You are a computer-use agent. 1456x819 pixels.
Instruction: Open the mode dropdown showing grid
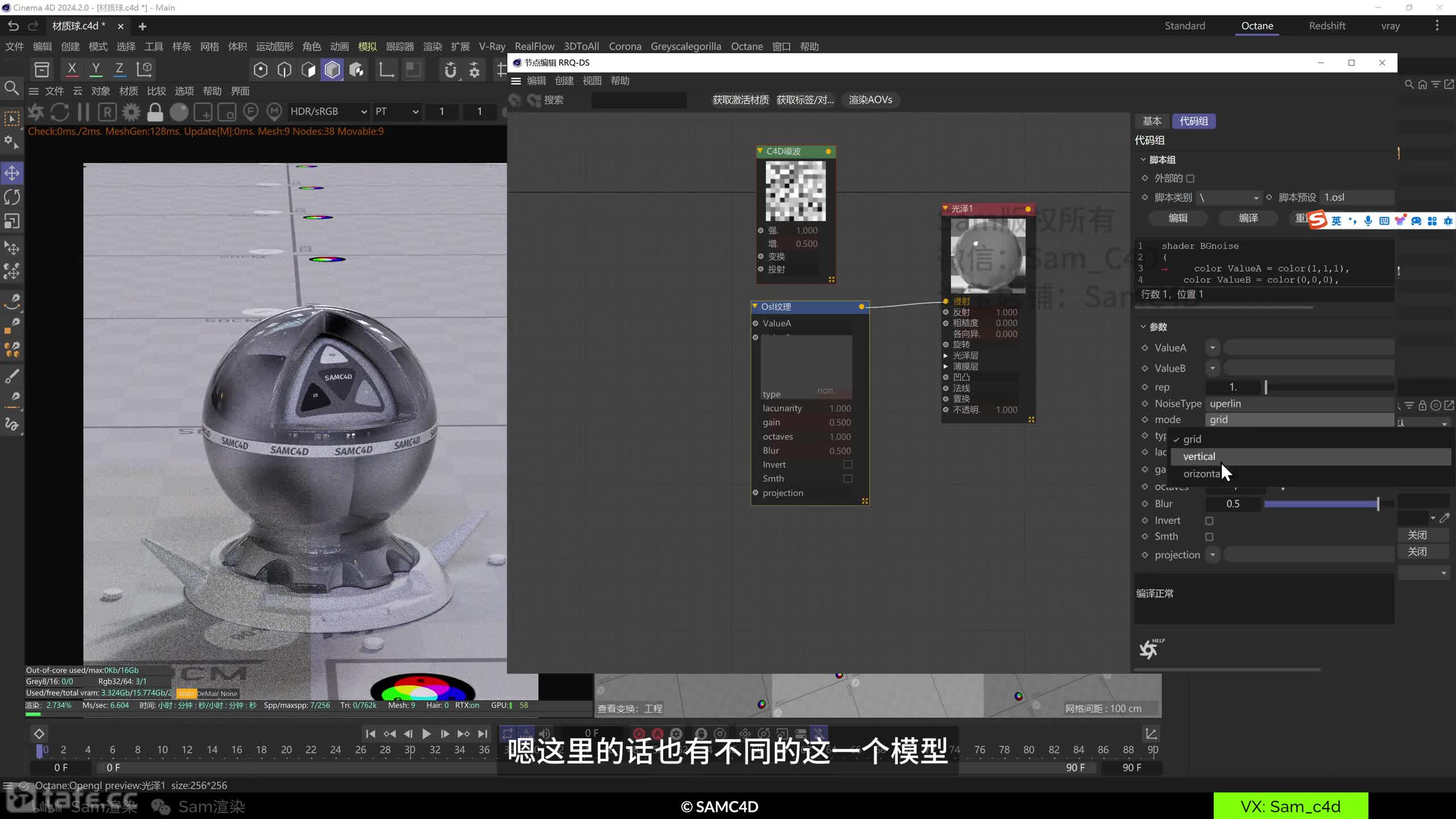coord(1300,419)
